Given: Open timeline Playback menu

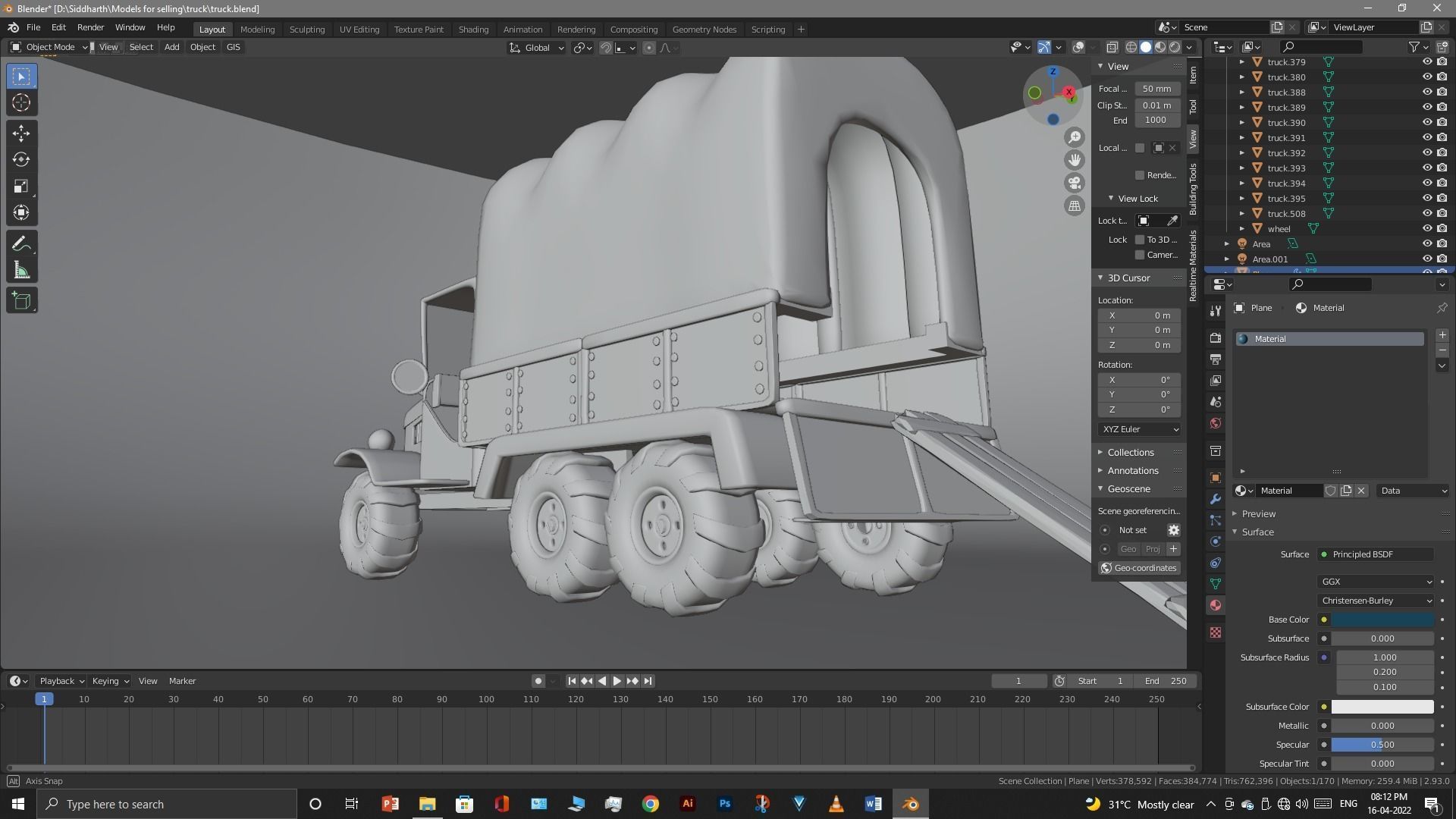Looking at the screenshot, I should 61,681.
